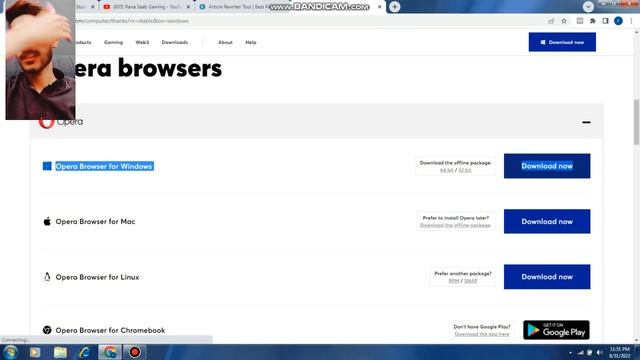640x360 pixels.
Task: Toggle the Chrome side panel icon
Action: (x=605, y=21)
